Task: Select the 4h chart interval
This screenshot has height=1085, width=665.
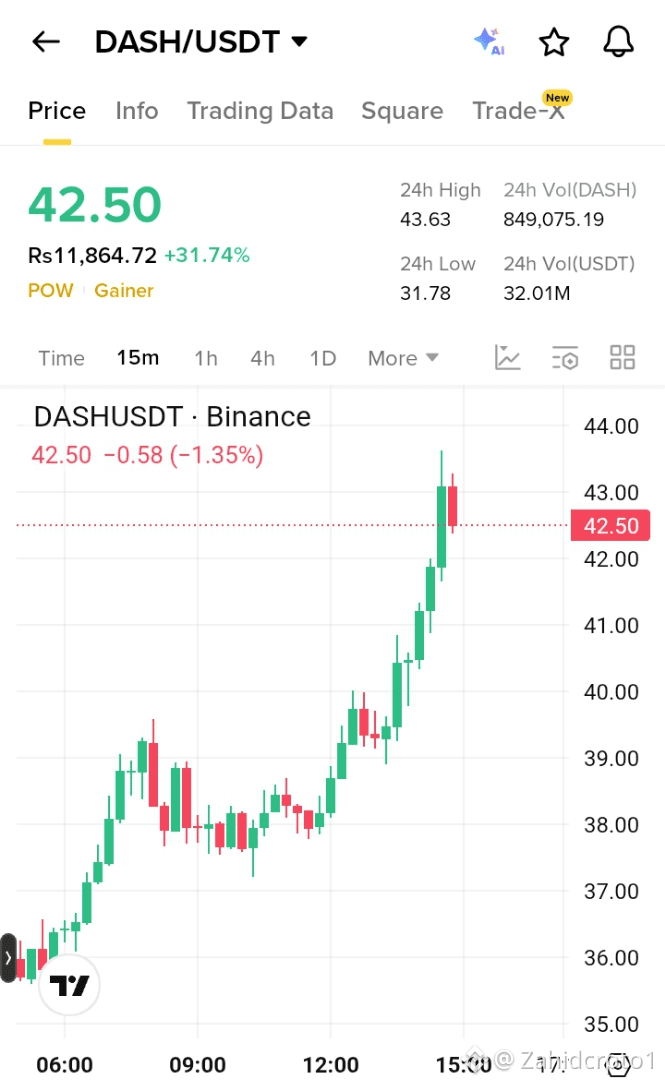Action: click(263, 358)
